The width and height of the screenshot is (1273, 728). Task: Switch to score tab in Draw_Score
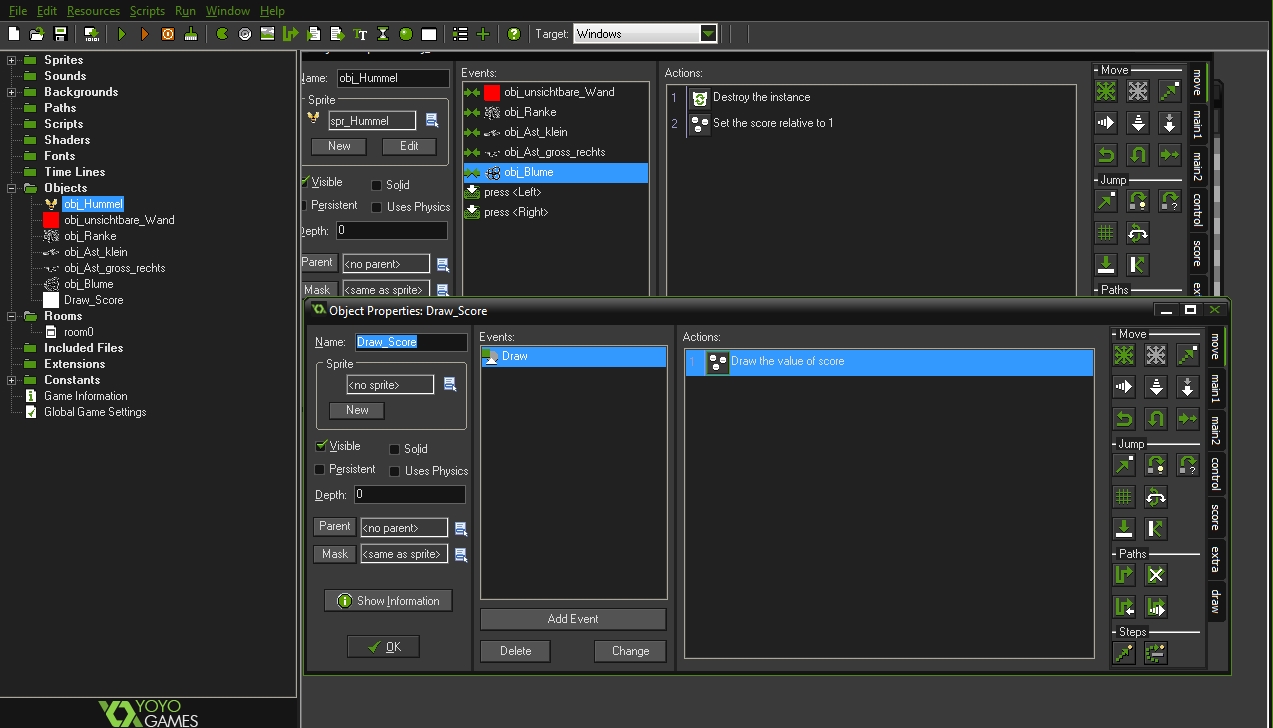point(1215,517)
